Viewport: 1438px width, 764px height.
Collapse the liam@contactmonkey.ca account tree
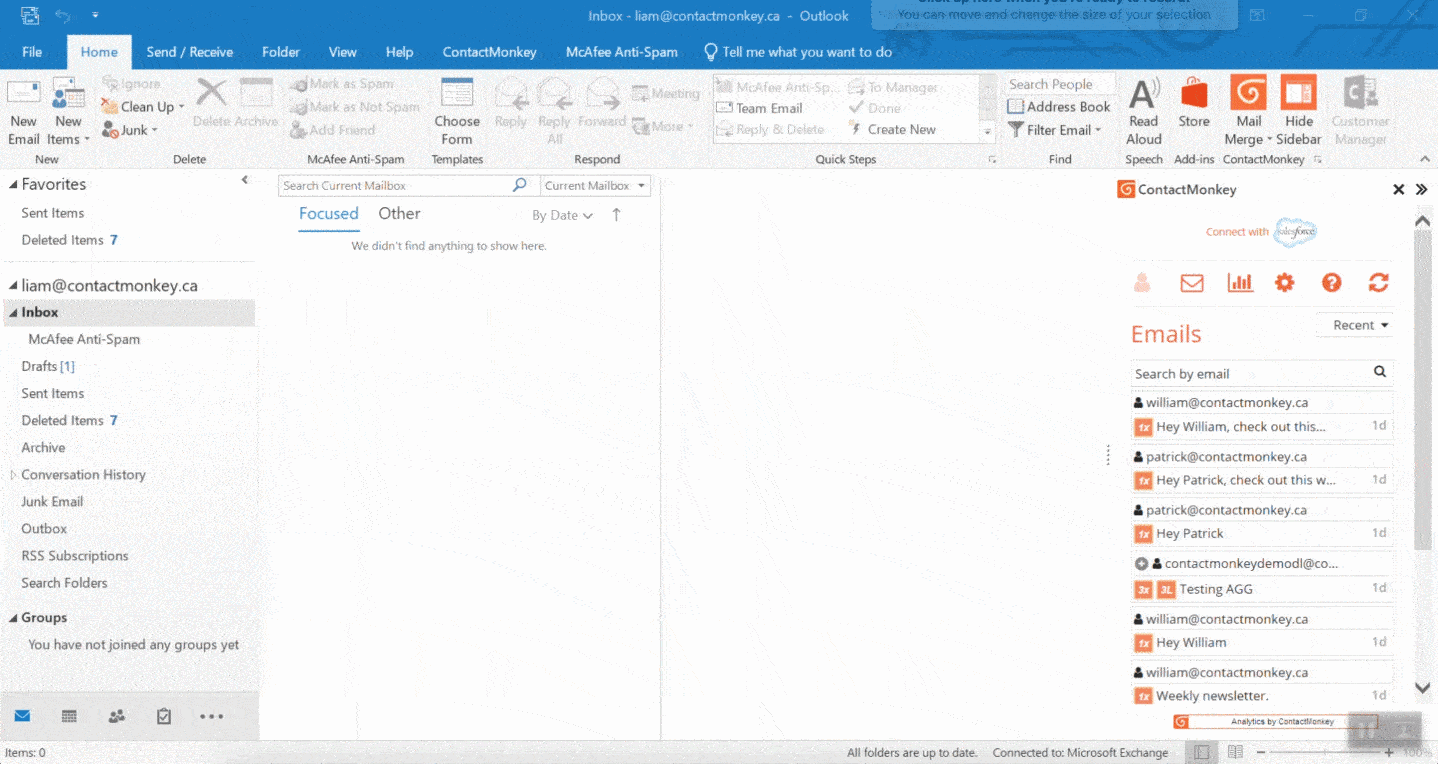pyautogui.click(x=13, y=286)
